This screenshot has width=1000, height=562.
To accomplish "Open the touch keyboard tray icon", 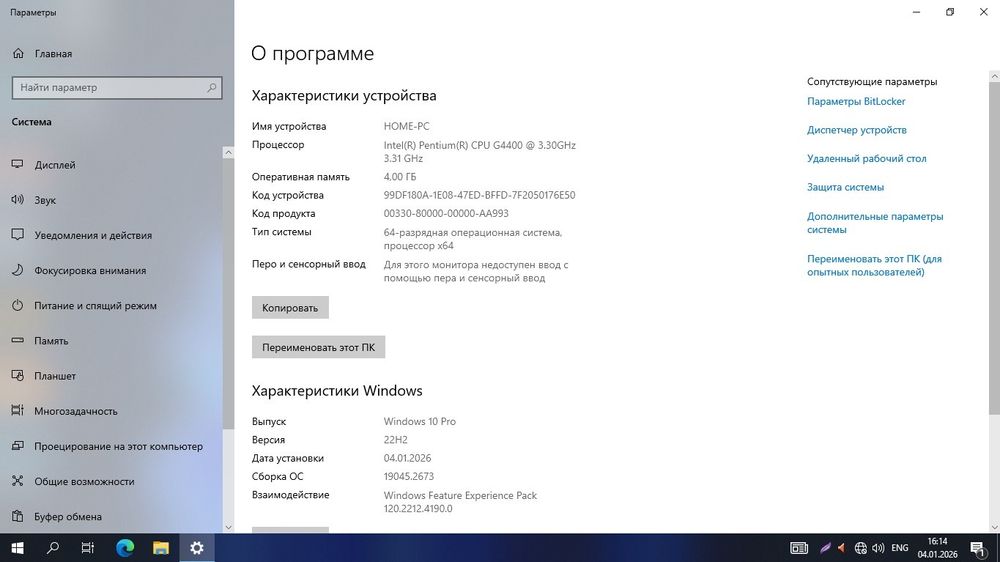I will pyautogui.click(x=799, y=548).
